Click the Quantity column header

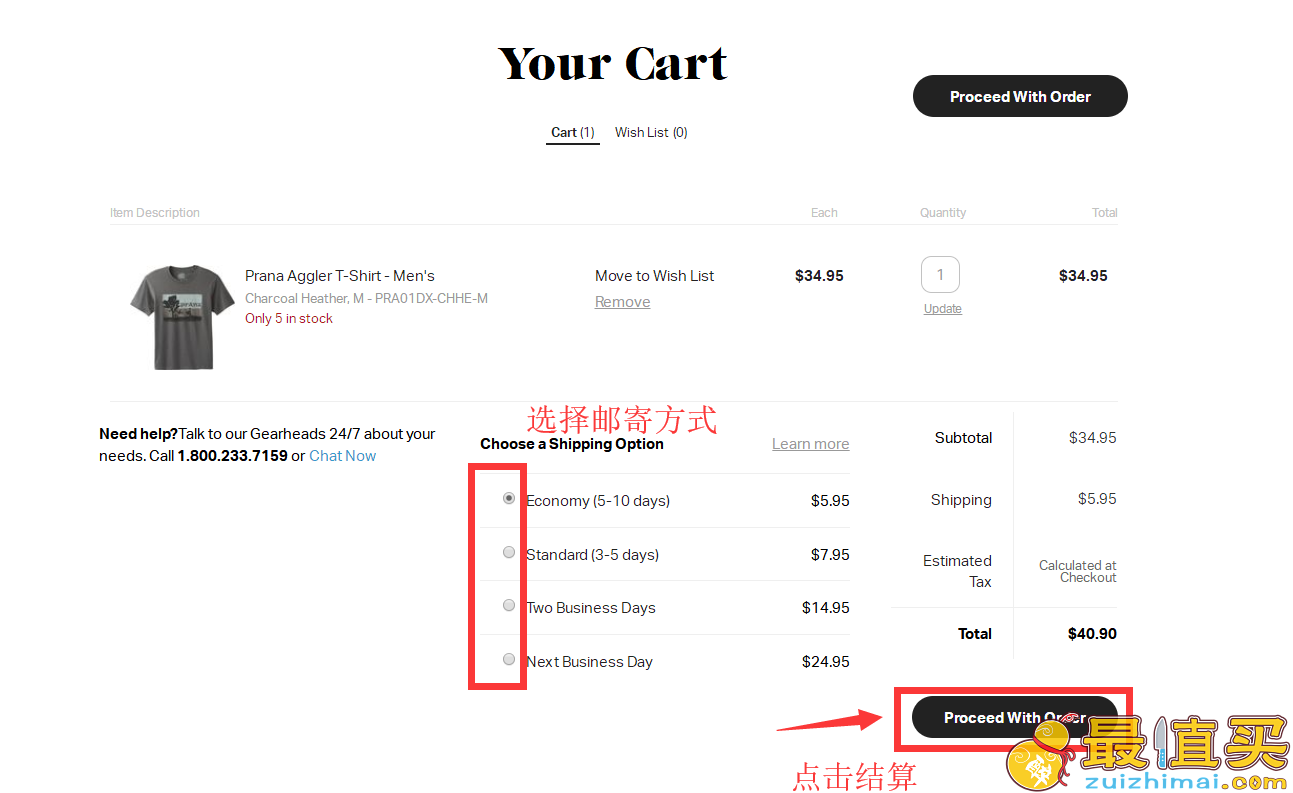pyautogui.click(x=943, y=213)
